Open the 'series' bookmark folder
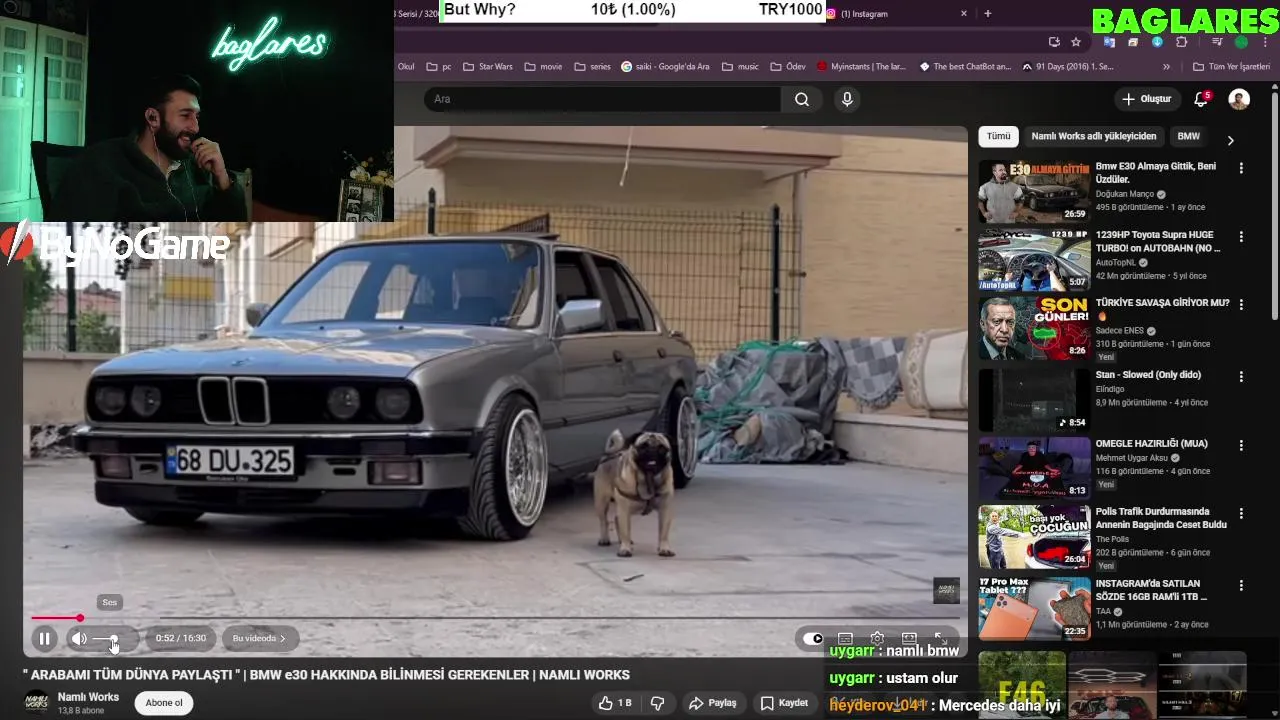This screenshot has width=1280, height=720. 592,67
